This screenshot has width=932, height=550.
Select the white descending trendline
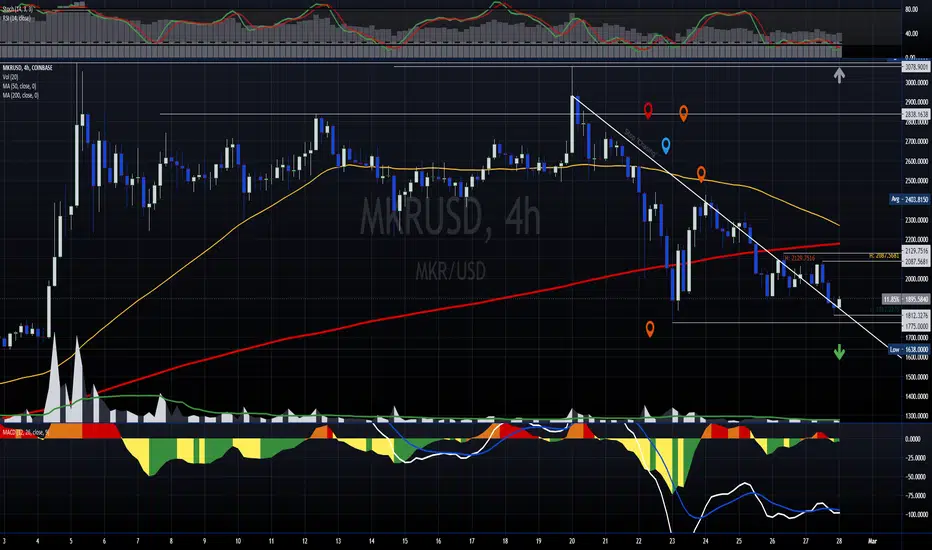(735, 226)
